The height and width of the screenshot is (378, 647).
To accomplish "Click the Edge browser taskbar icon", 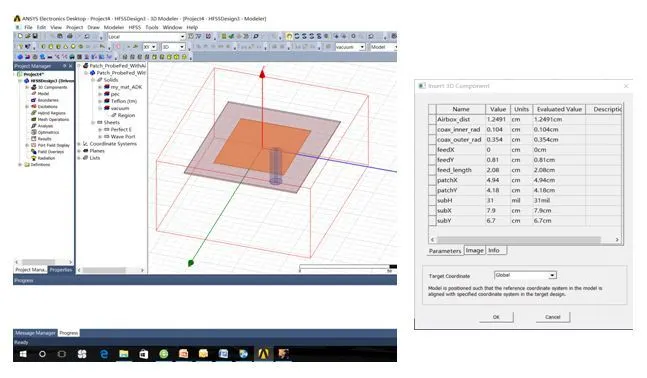I will coord(104,354).
